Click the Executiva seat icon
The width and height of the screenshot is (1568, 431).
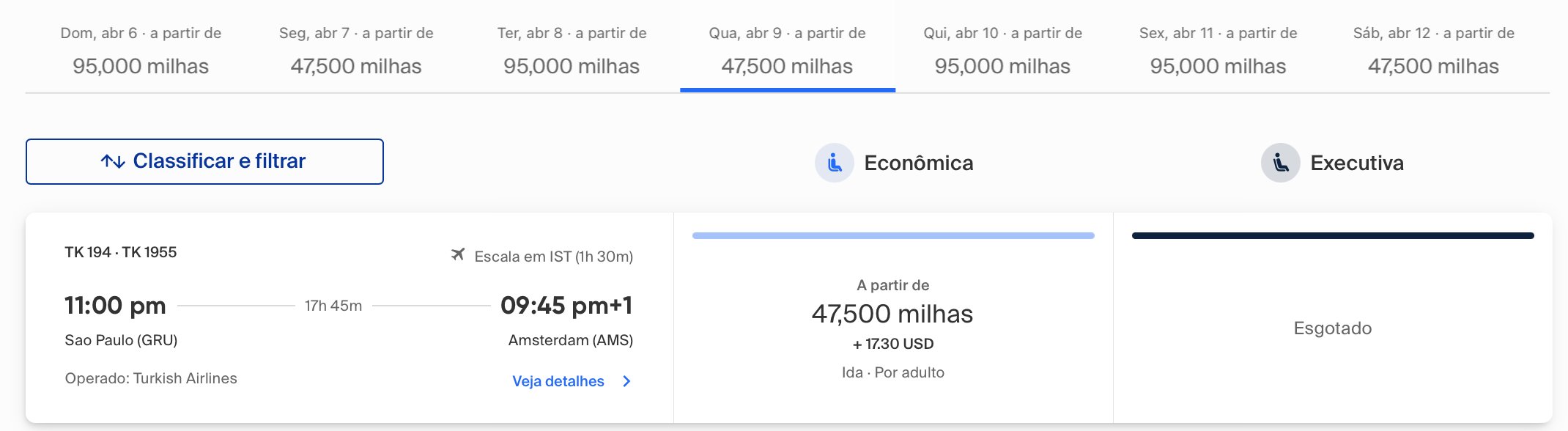pyautogui.click(x=1280, y=163)
